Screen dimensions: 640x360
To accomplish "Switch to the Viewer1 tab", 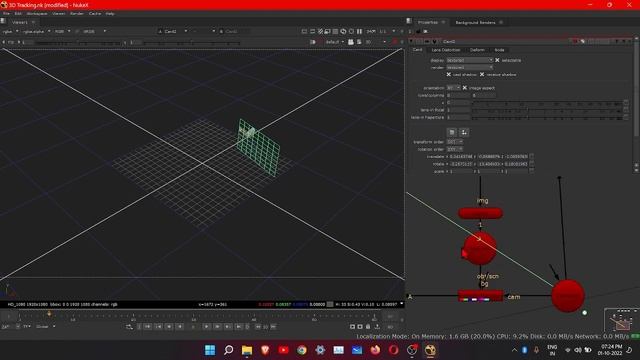I will pyautogui.click(x=19, y=22).
